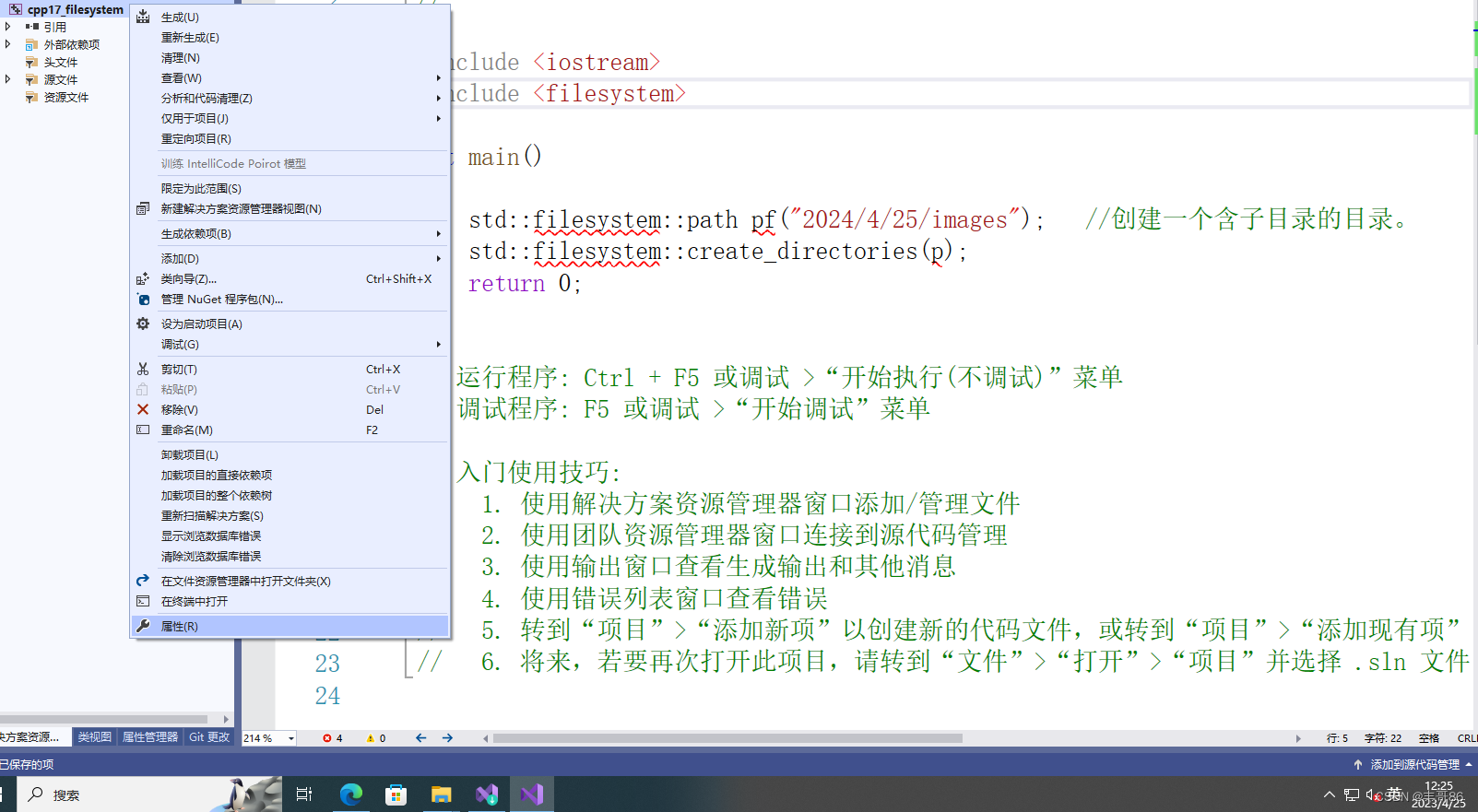Viewport: 1478px width, 812px height.
Task: Open the 生成依赖项(B) submenu
Action: pos(290,233)
